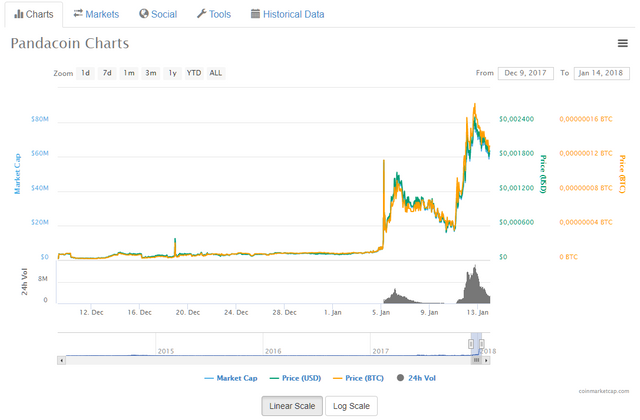Image resolution: width=640 pixels, height=420 pixels.
Task: Click the 2015 label in the navigator
Action: tap(166, 351)
